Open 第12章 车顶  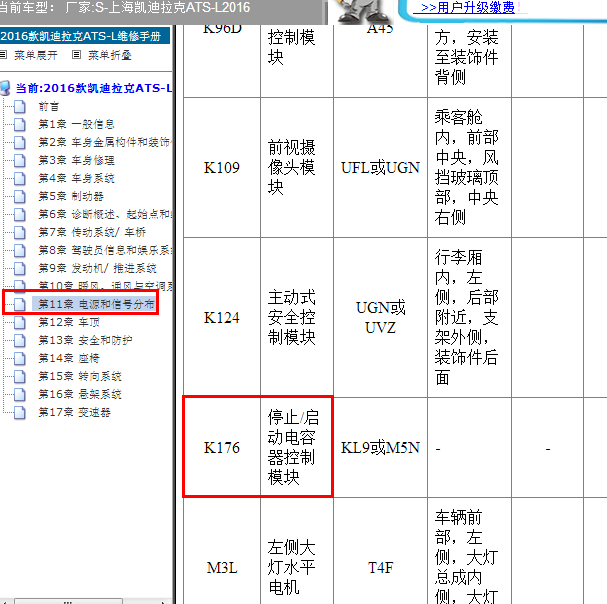click(69, 322)
